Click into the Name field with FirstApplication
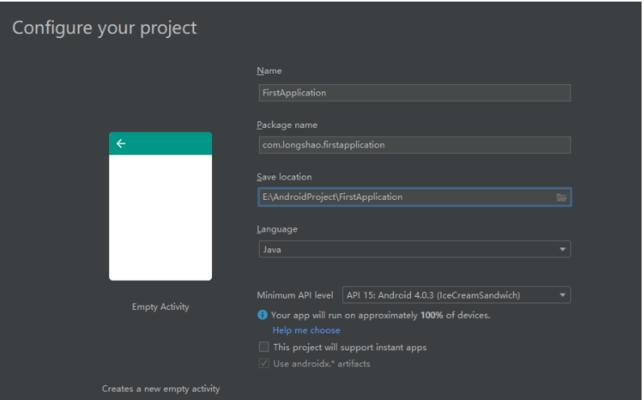This screenshot has width=644, height=400. (413, 93)
